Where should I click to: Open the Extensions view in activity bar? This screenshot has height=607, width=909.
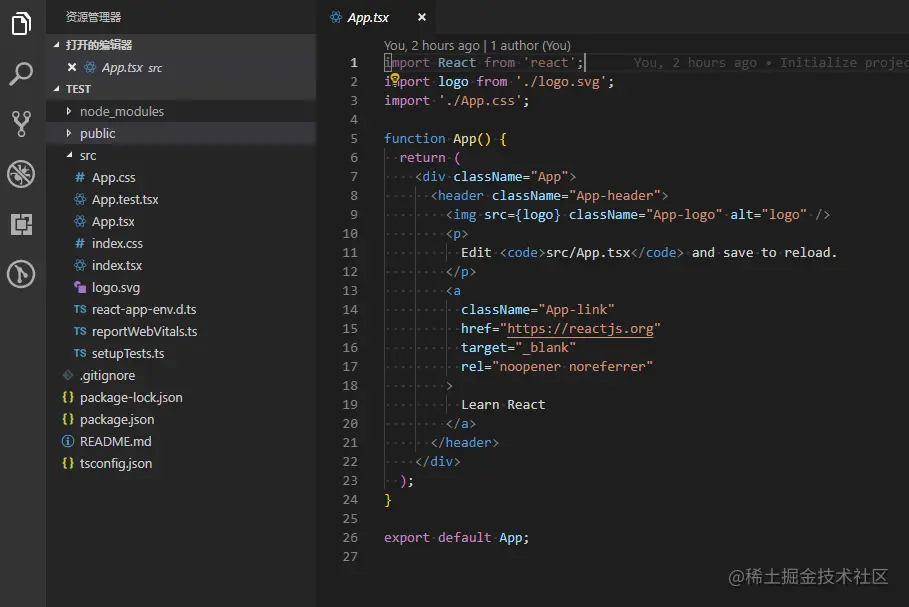pyautogui.click(x=21, y=224)
